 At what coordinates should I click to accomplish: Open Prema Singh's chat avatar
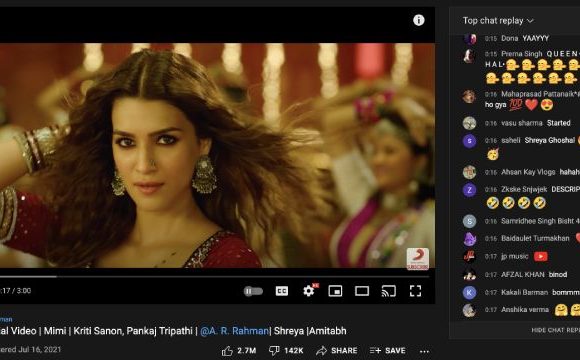[470, 56]
